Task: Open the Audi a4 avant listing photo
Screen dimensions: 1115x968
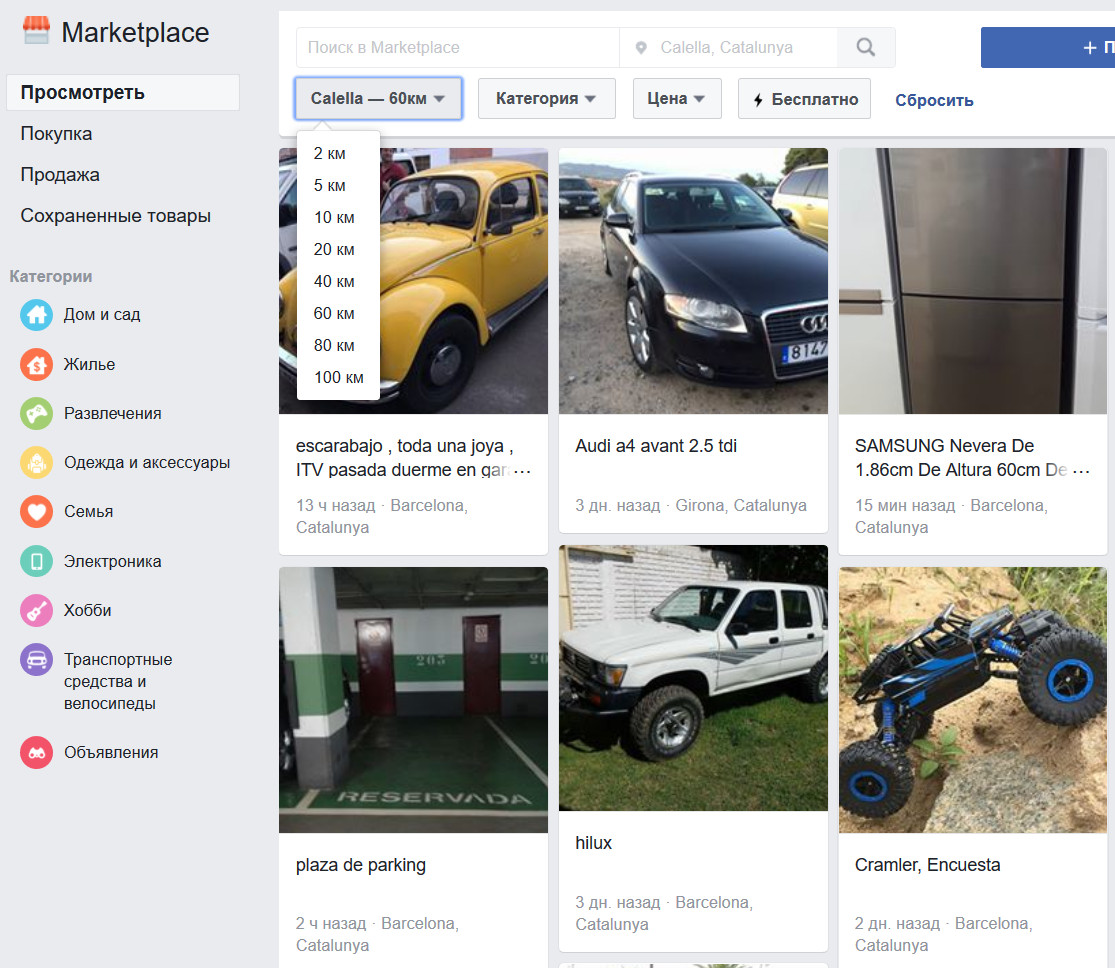Action: tap(693, 281)
